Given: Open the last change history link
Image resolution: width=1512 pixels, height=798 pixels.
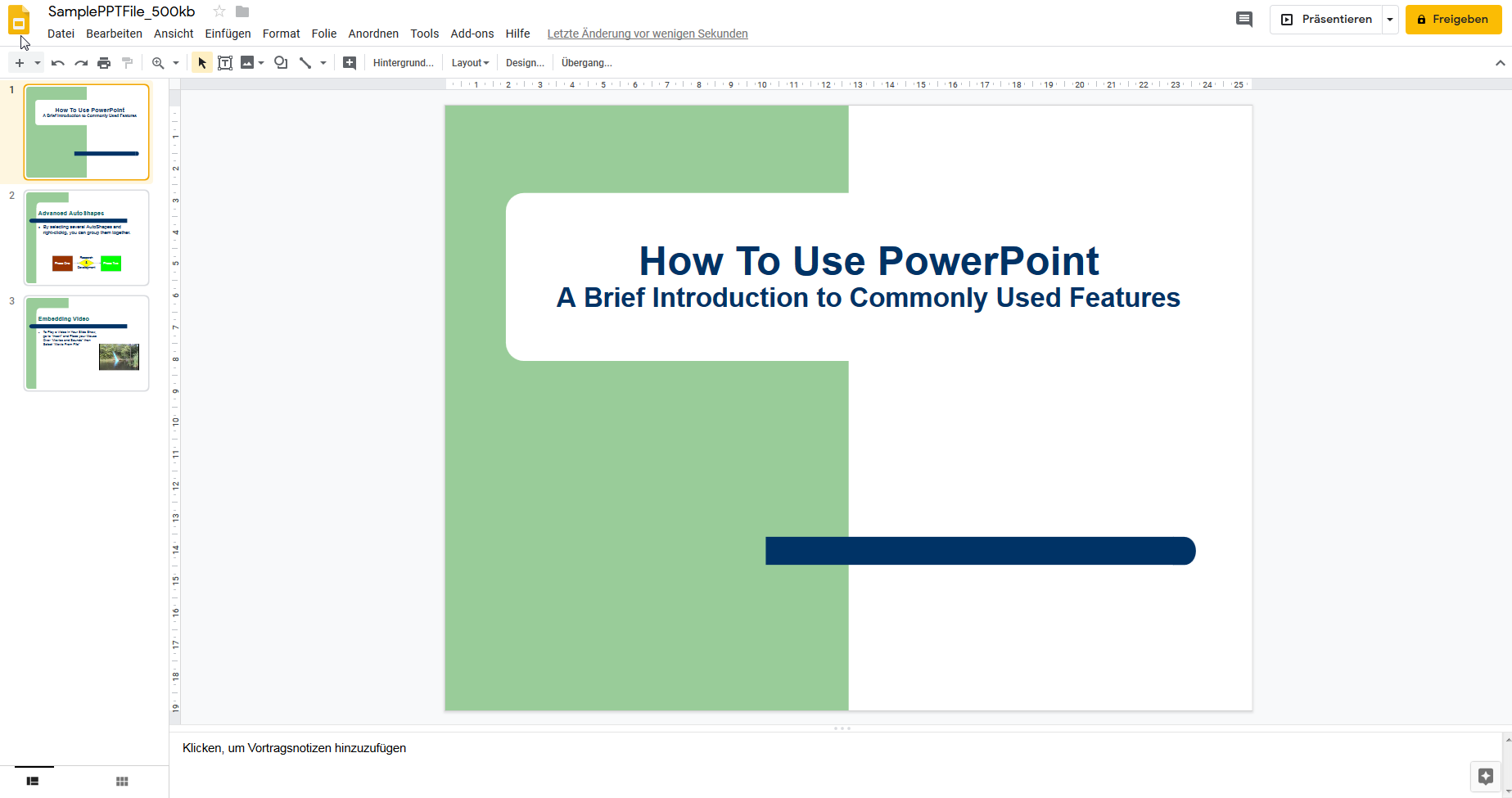Looking at the screenshot, I should pyautogui.click(x=647, y=34).
